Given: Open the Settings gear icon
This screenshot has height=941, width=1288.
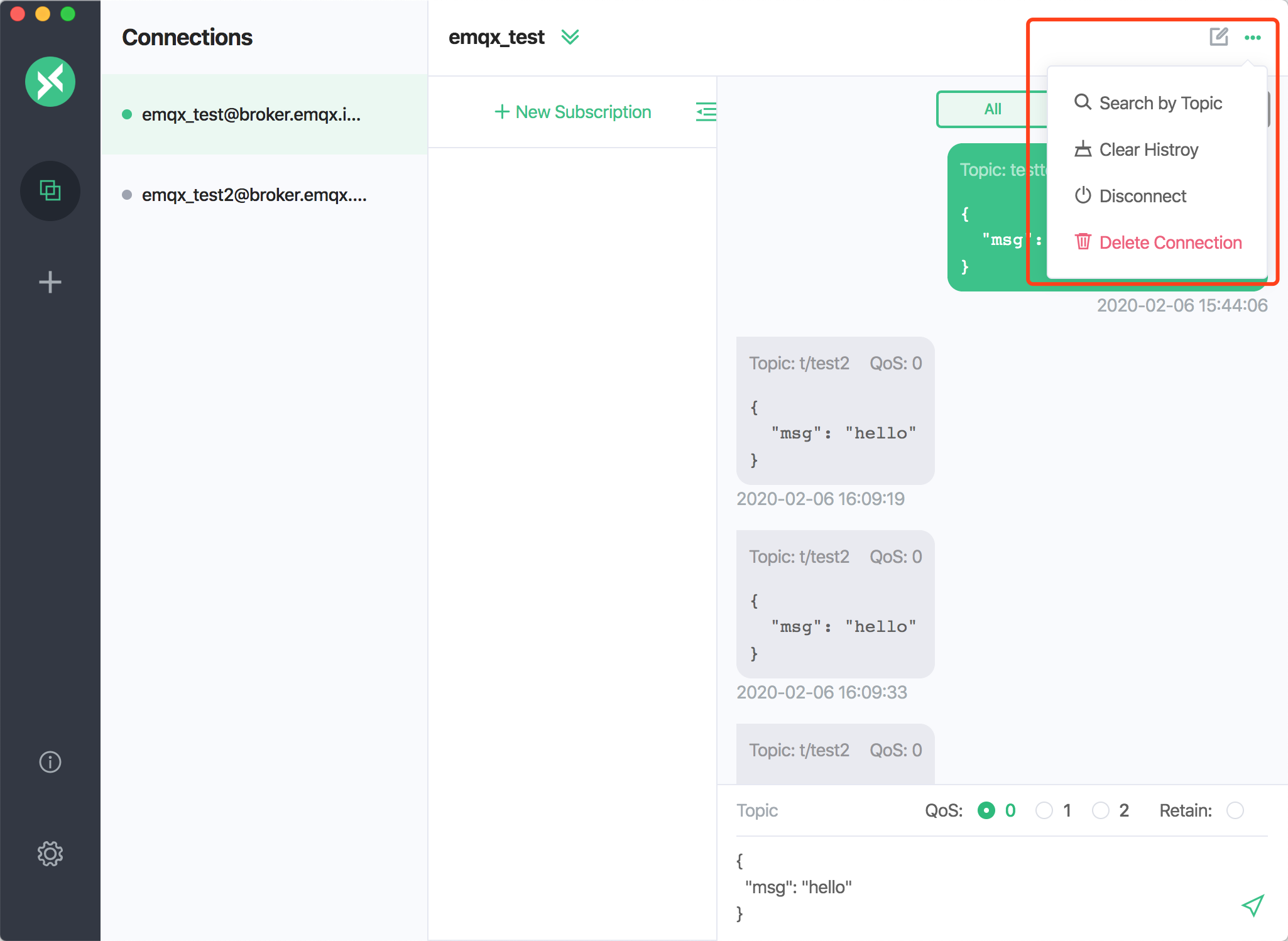Looking at the screenshot, I should coord(50,854).
